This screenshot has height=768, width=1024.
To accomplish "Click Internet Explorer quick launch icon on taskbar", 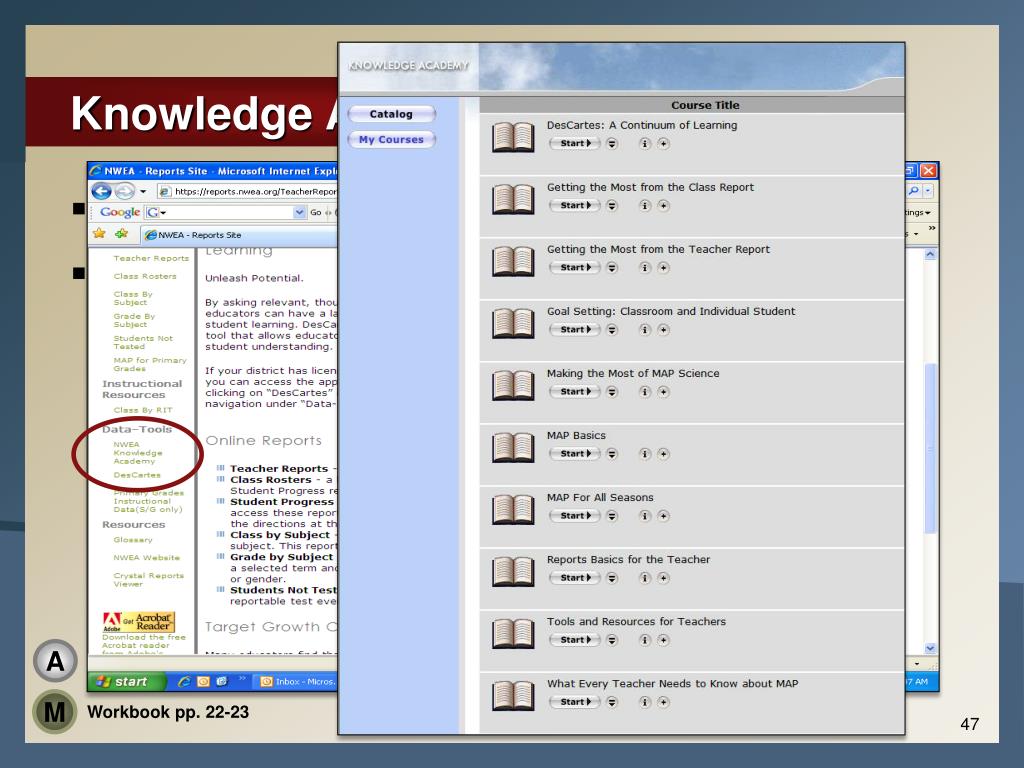I will coord(184,682).
